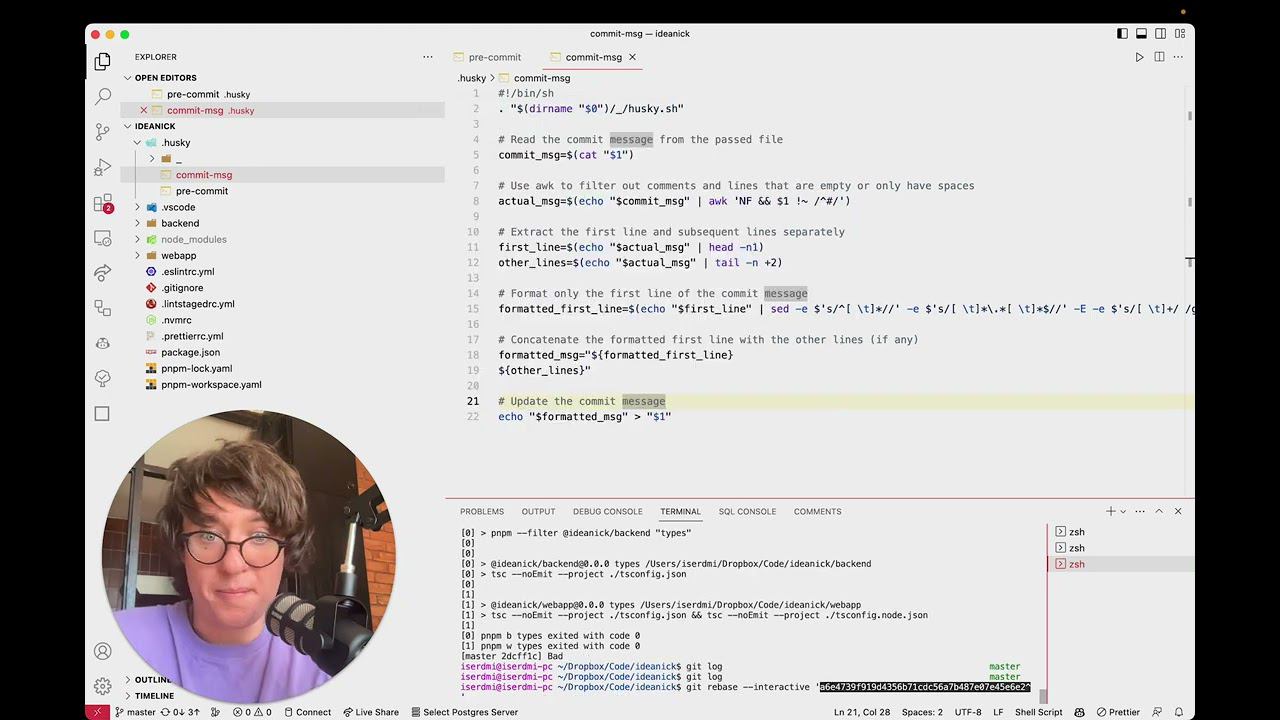
Task: Toggle Panel layout icon in title bar
Action: (1141, 34)
